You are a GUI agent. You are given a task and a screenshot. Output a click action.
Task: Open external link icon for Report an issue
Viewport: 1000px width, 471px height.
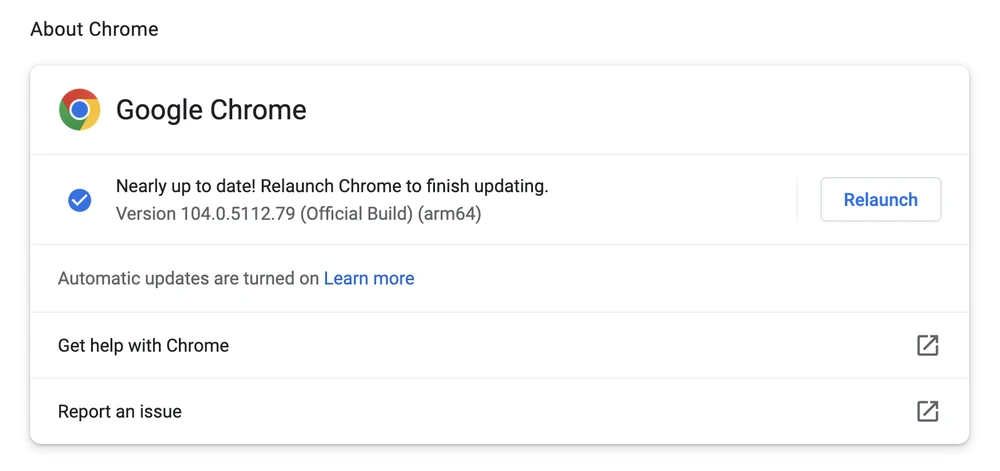[x=928, y=411]
